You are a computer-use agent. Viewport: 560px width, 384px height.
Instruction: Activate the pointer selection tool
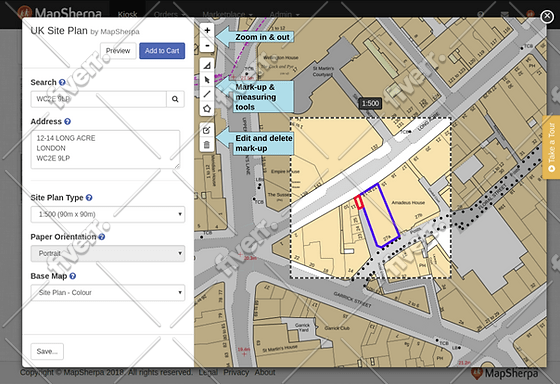[207, 80]
